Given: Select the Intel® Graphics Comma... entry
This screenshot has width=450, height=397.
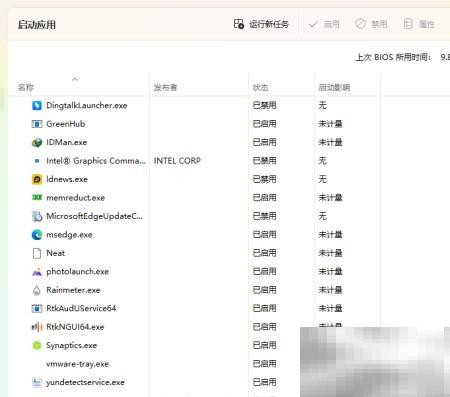Looking at the screenshot, I should 96,161.
